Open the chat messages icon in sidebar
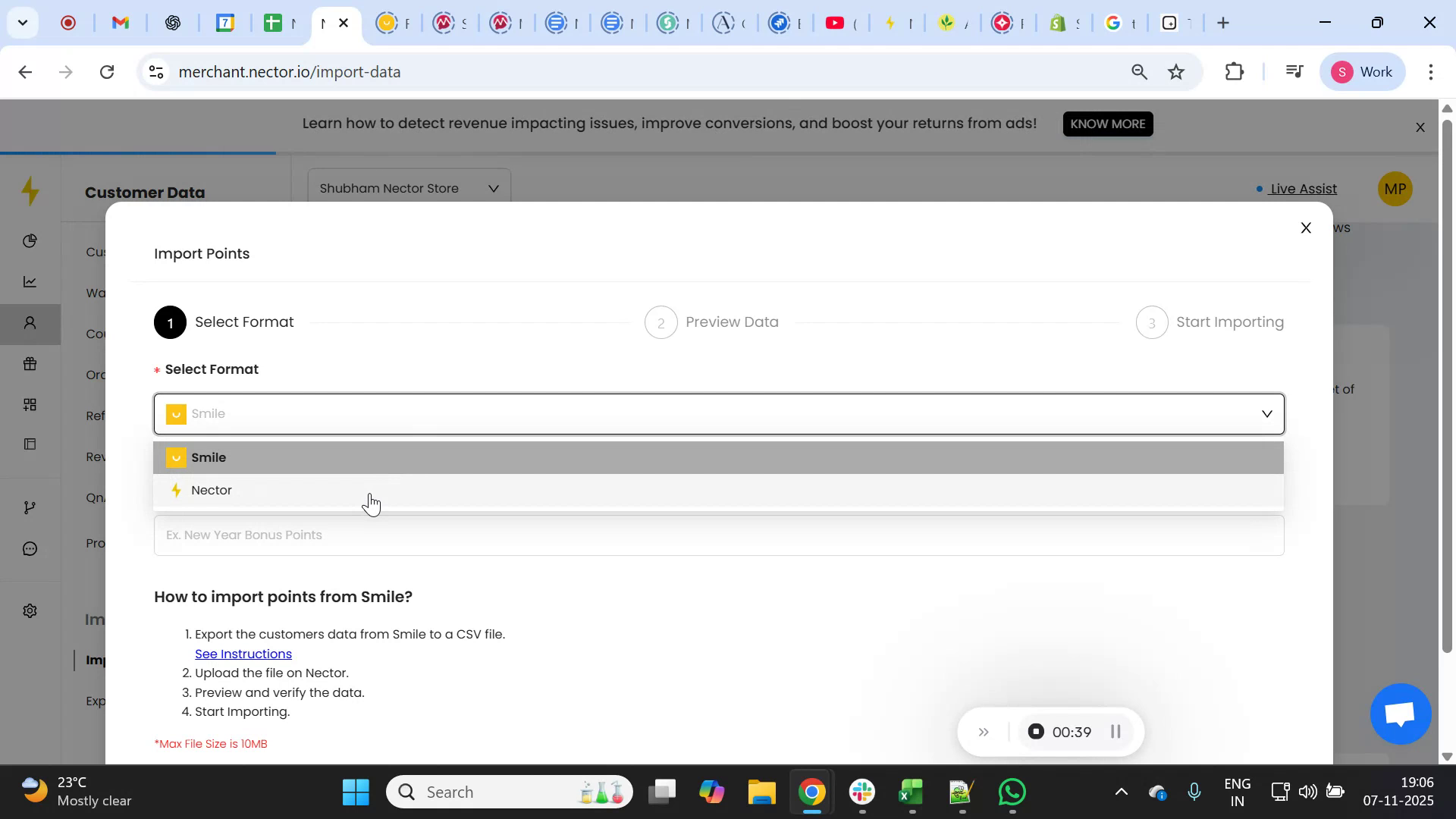The width and height of the screenshot is (1456, 819). coord(30,548)
